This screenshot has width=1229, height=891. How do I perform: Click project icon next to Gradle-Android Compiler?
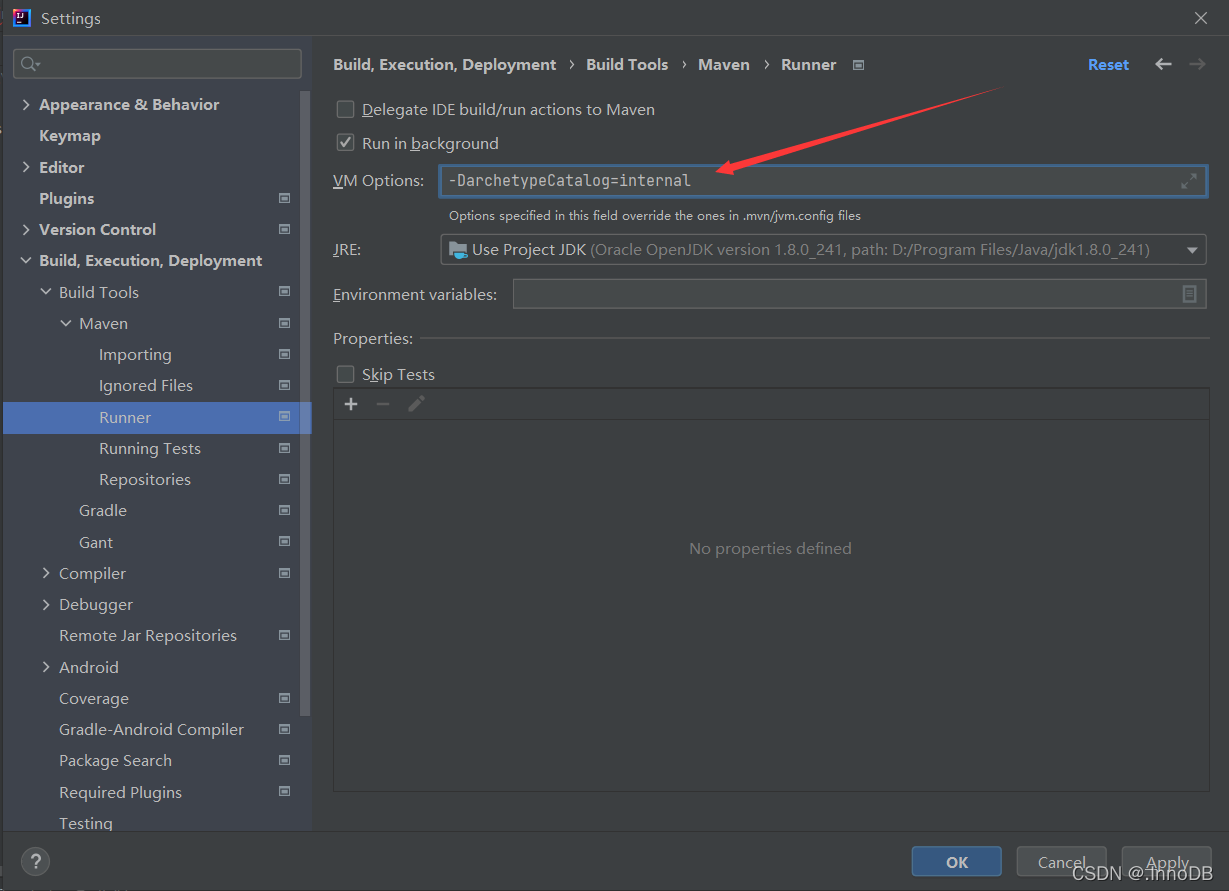pyautogui.click(x=284, y=729)
